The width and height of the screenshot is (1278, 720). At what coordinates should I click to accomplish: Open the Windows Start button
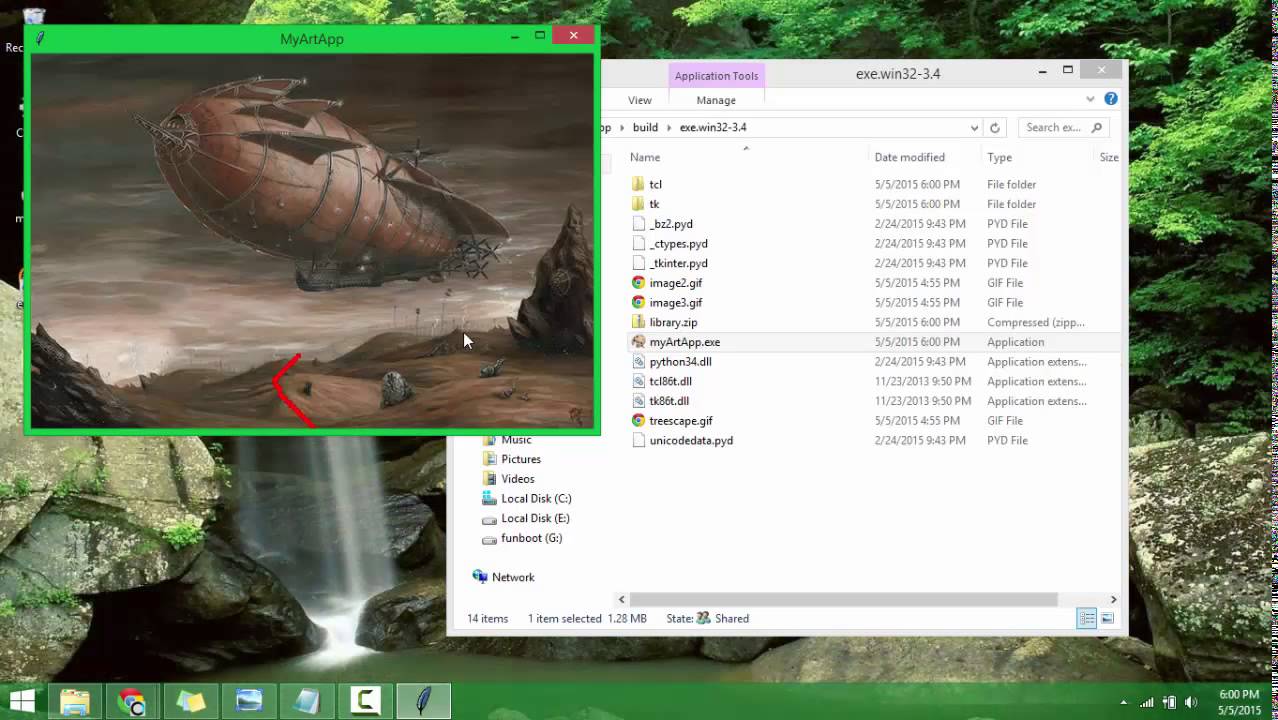point(22,701)
